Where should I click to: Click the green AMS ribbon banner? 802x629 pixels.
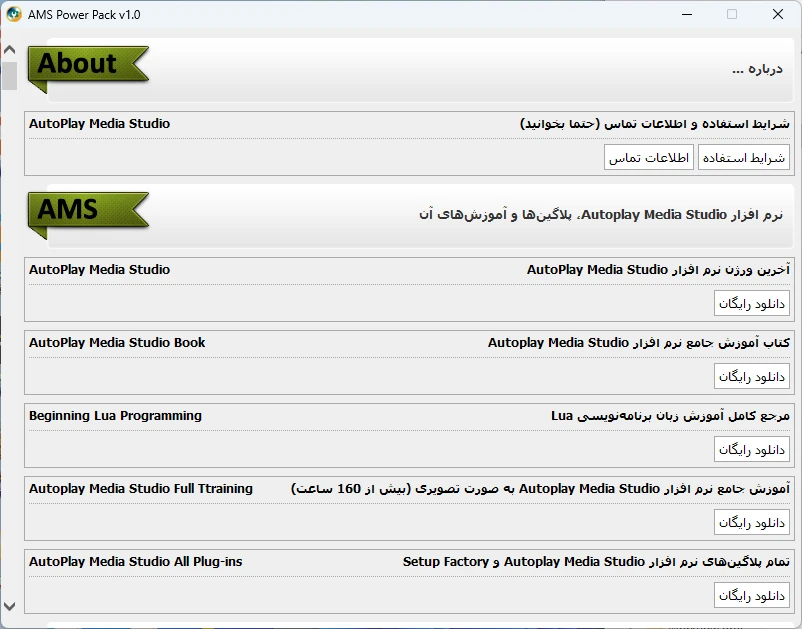point(86,211)
